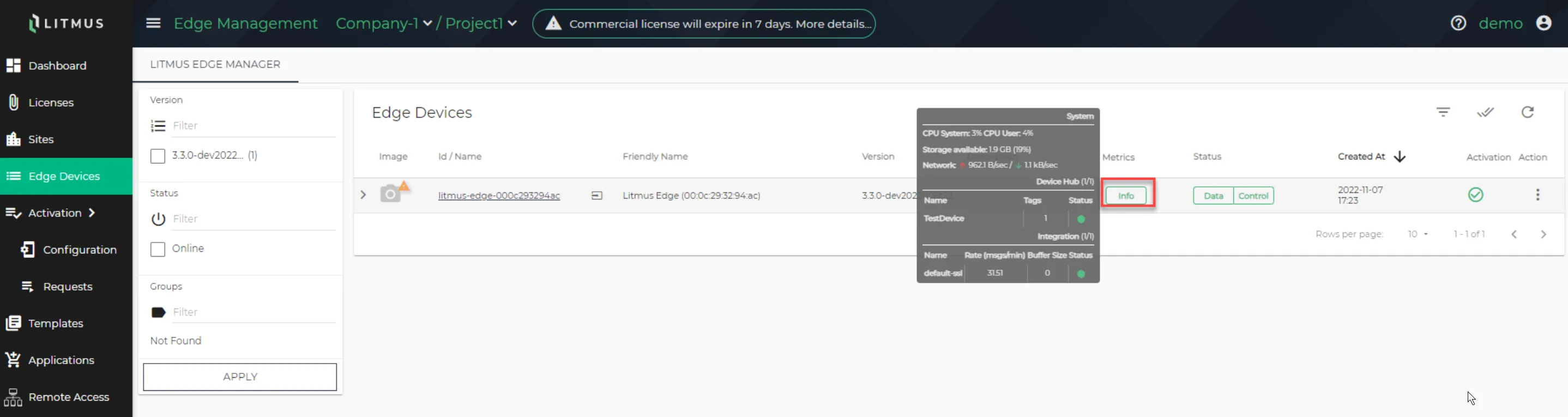
Task: Open the user account profile icon
Action: (1543, 23)
